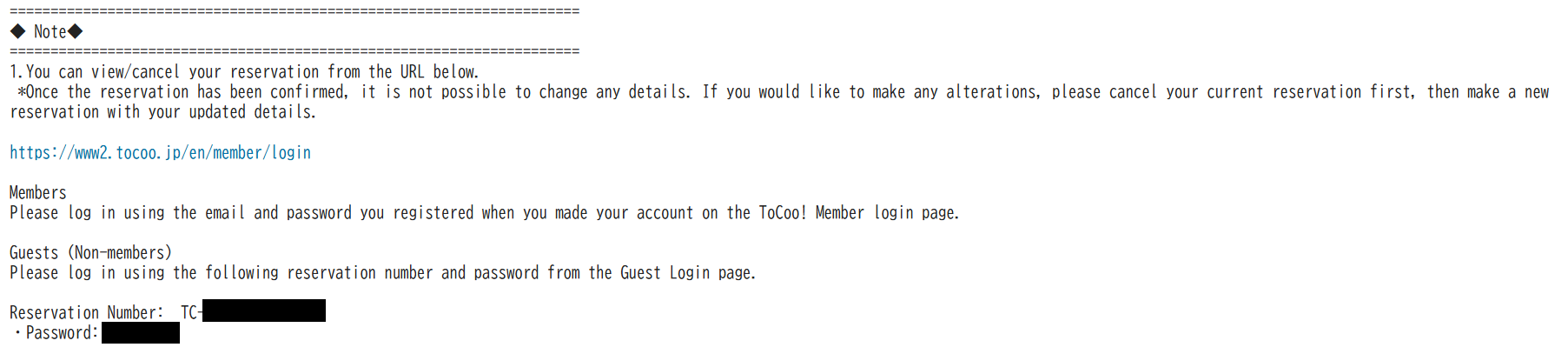Click the redacted password box
The height and width of the screenshot is (354, 1568).
[140, 333]
